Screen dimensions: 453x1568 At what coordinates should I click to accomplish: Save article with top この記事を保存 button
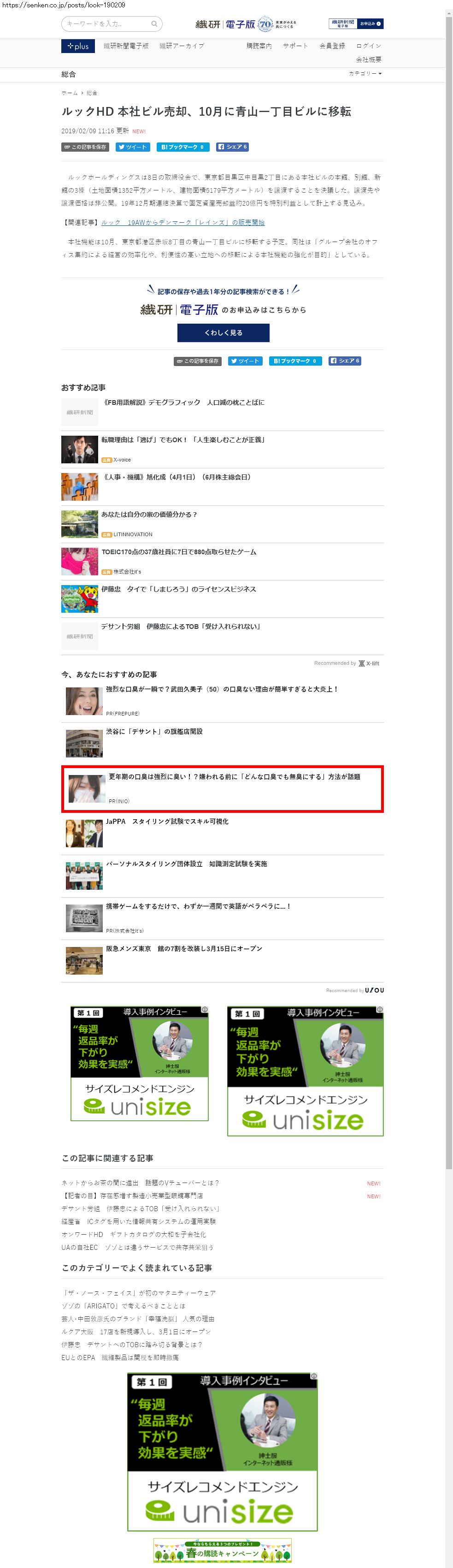coord(85,147)
